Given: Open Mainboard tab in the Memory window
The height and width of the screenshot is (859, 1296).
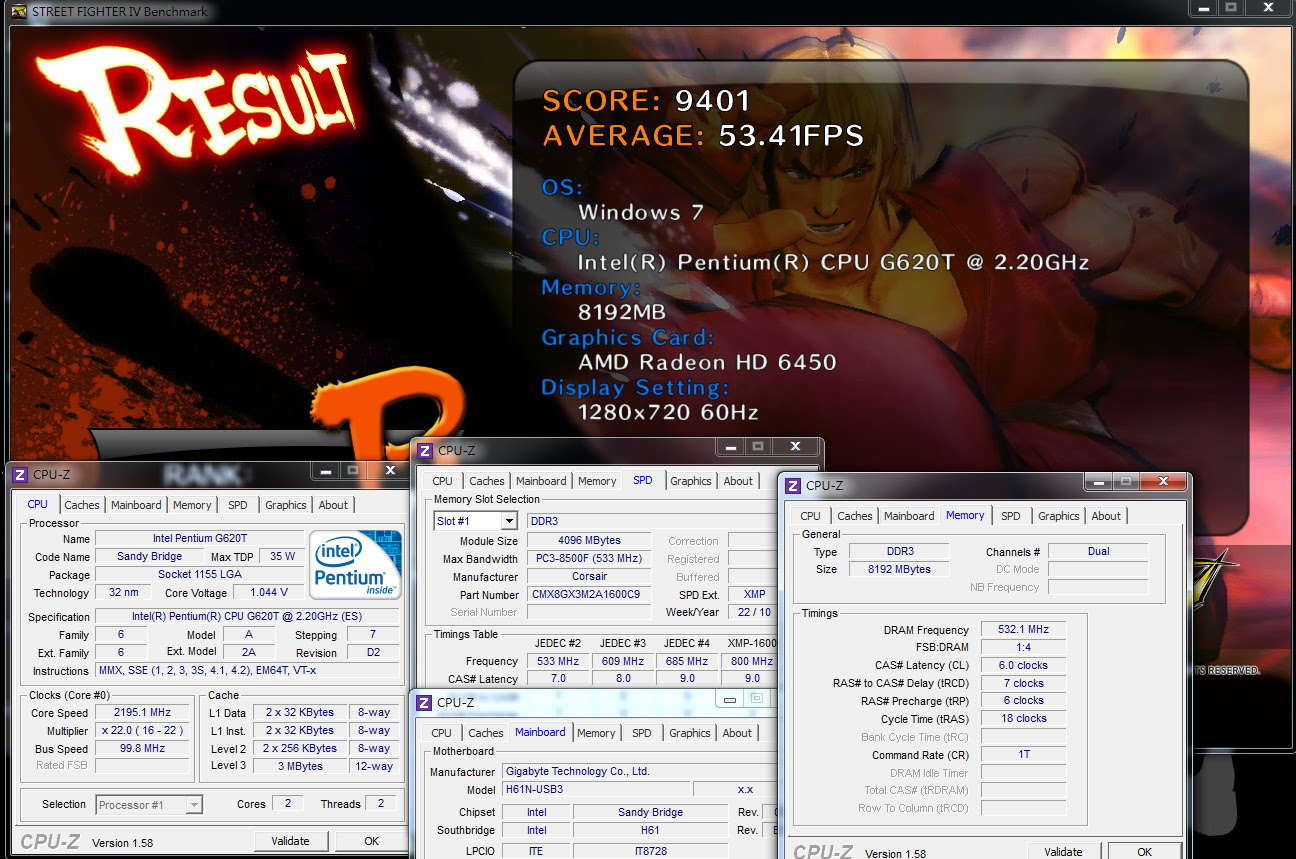Looking at the screenshot, I should pos(909,516).
